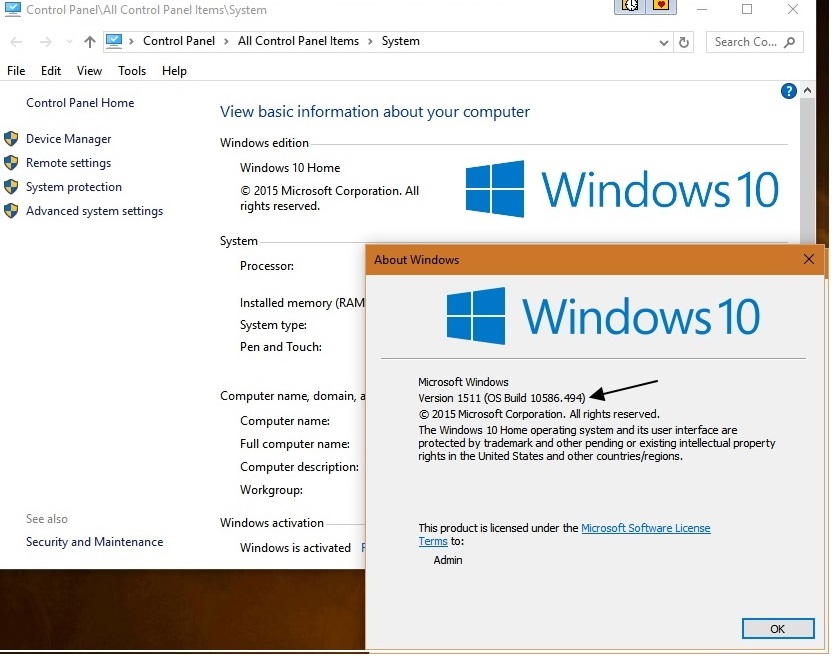Click the System window icon in title bar
The height and width of the screenshot is (659, 837).
pyautogui.click(x=12, y=9)
